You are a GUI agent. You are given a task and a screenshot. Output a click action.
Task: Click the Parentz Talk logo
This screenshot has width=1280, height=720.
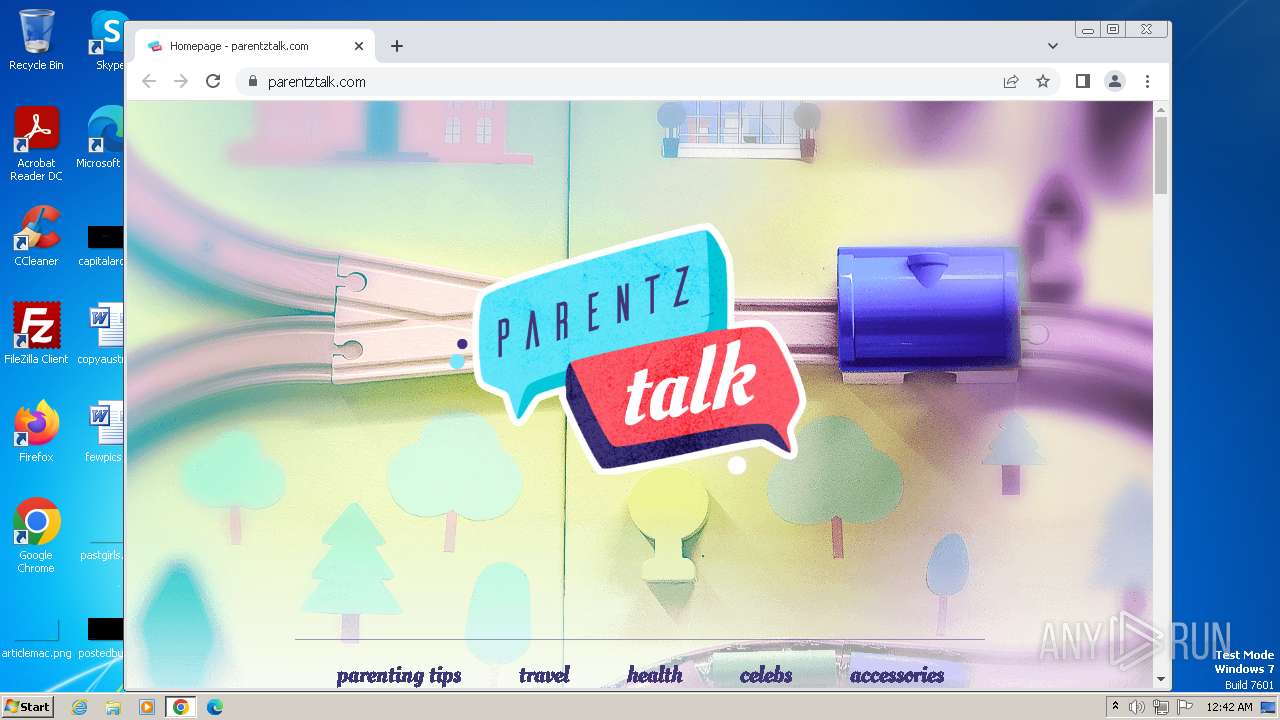pos(640,350)
